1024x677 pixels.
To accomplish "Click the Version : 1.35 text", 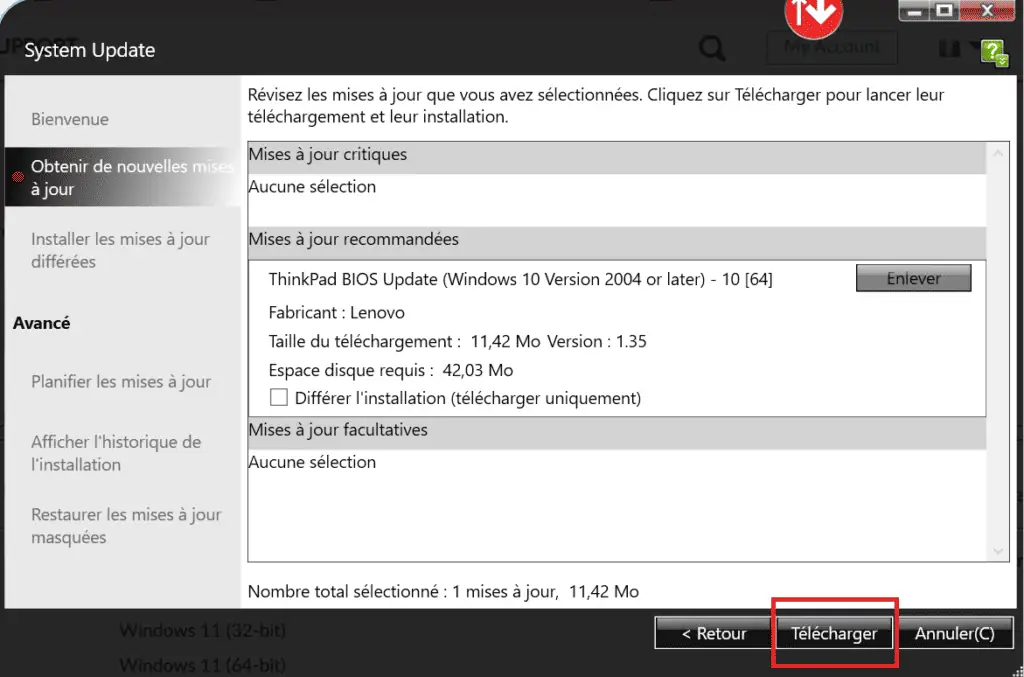I will pos(596,341).
